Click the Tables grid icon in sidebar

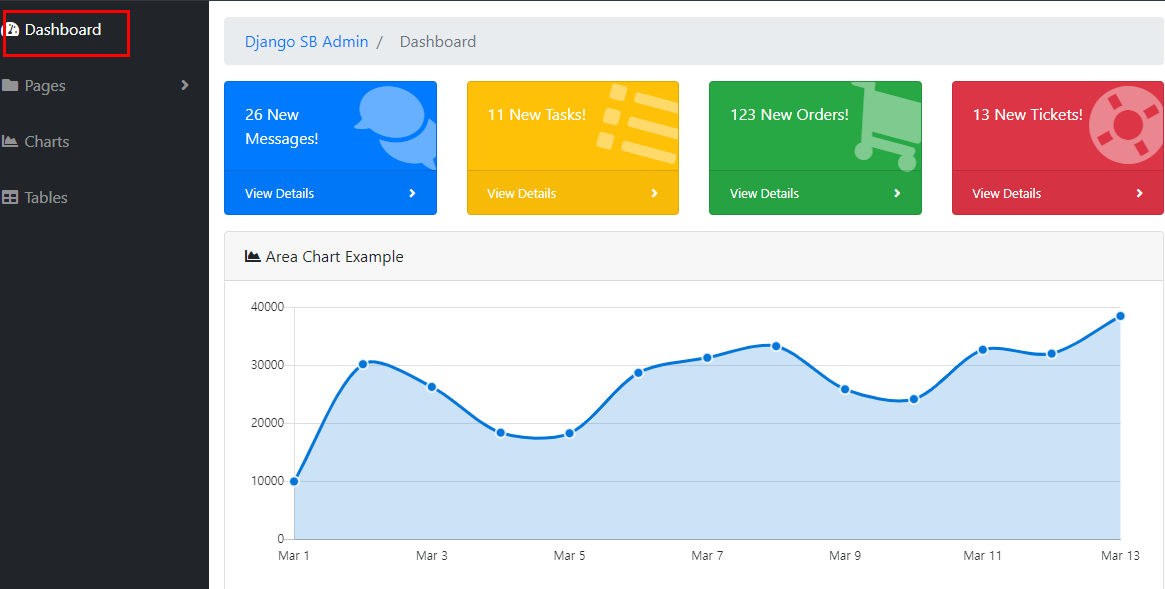coord(10,198)
